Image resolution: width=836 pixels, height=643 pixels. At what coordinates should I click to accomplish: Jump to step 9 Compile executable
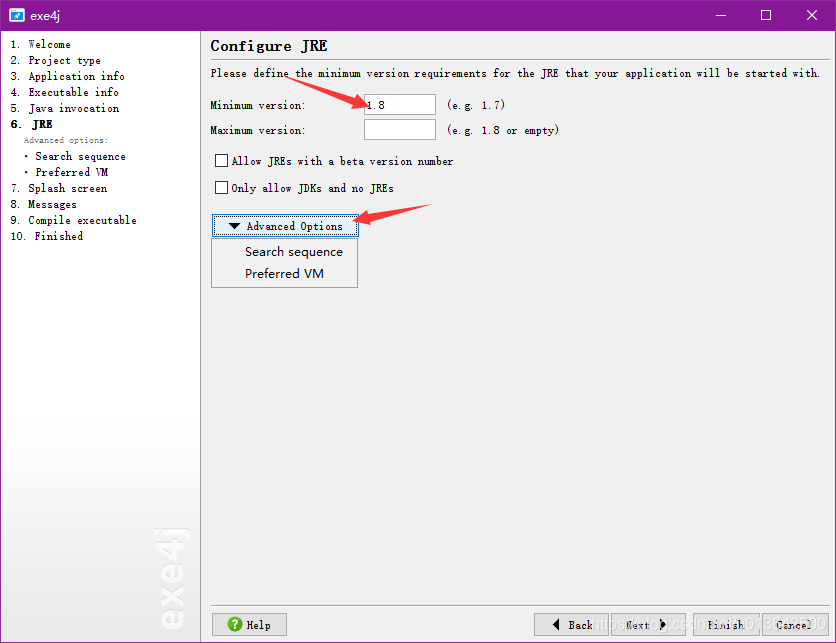click(x=74, y=220)
